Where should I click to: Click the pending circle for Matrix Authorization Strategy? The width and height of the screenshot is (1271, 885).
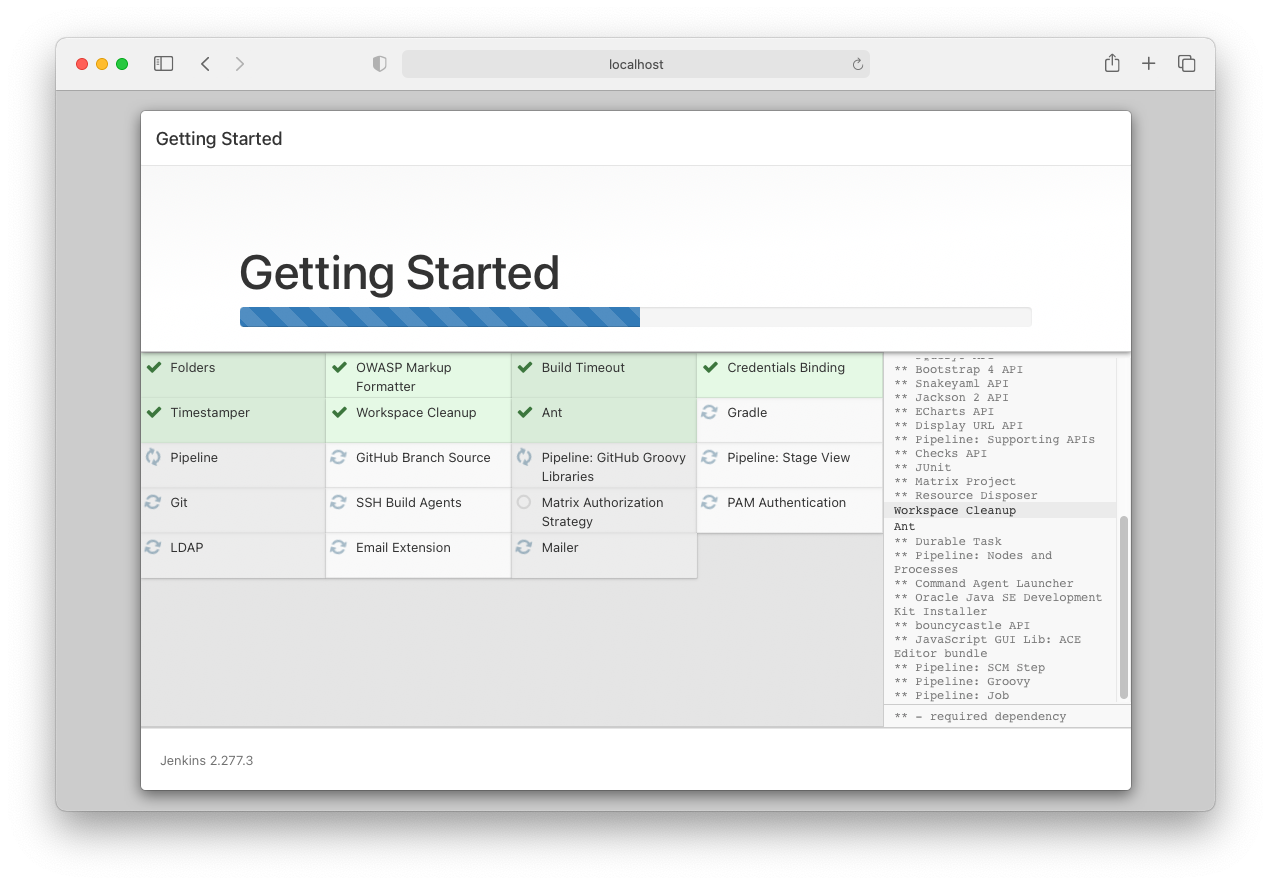(x=524, y=503)
